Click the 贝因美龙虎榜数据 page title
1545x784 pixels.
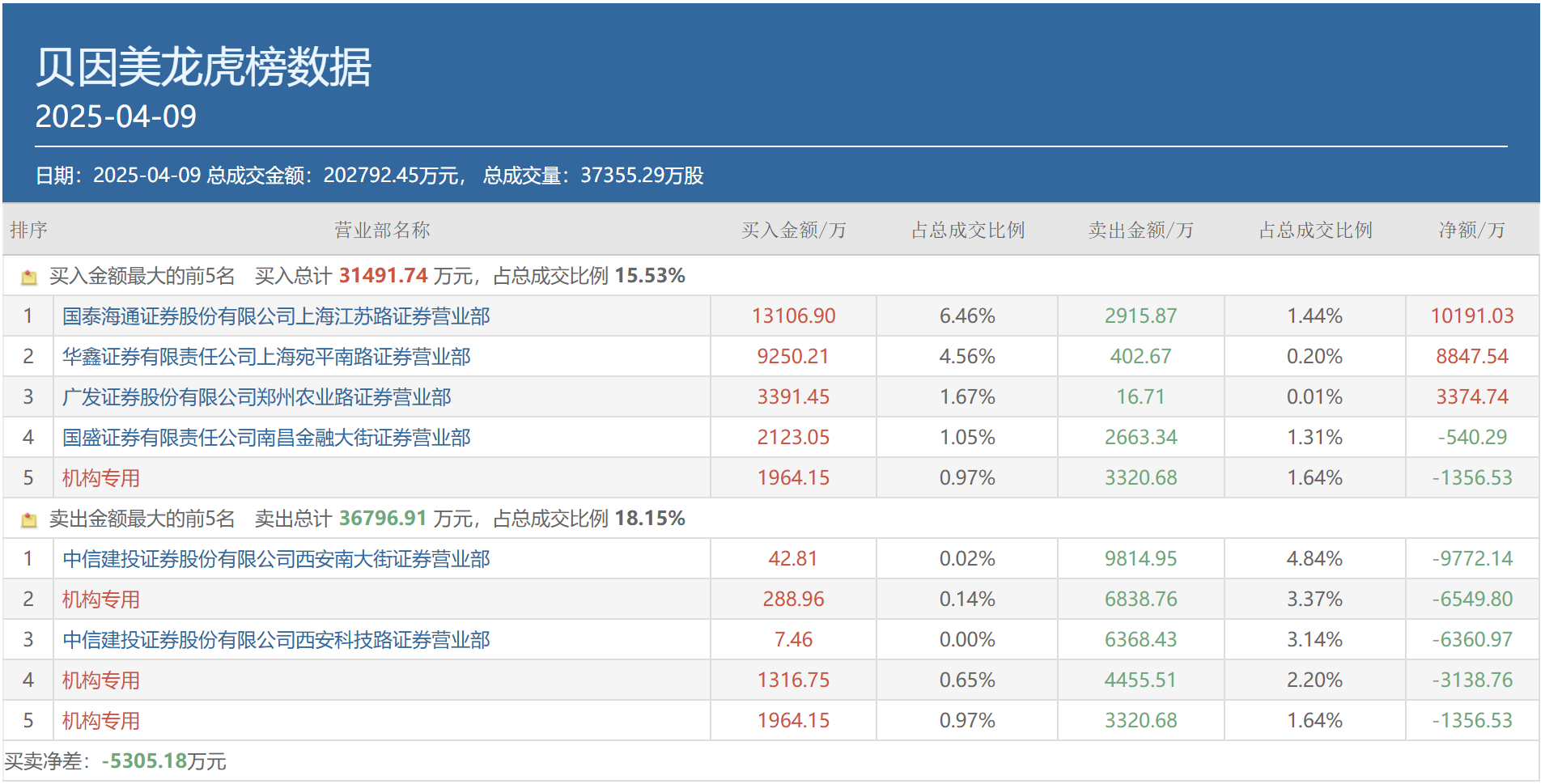click(203, 66)
